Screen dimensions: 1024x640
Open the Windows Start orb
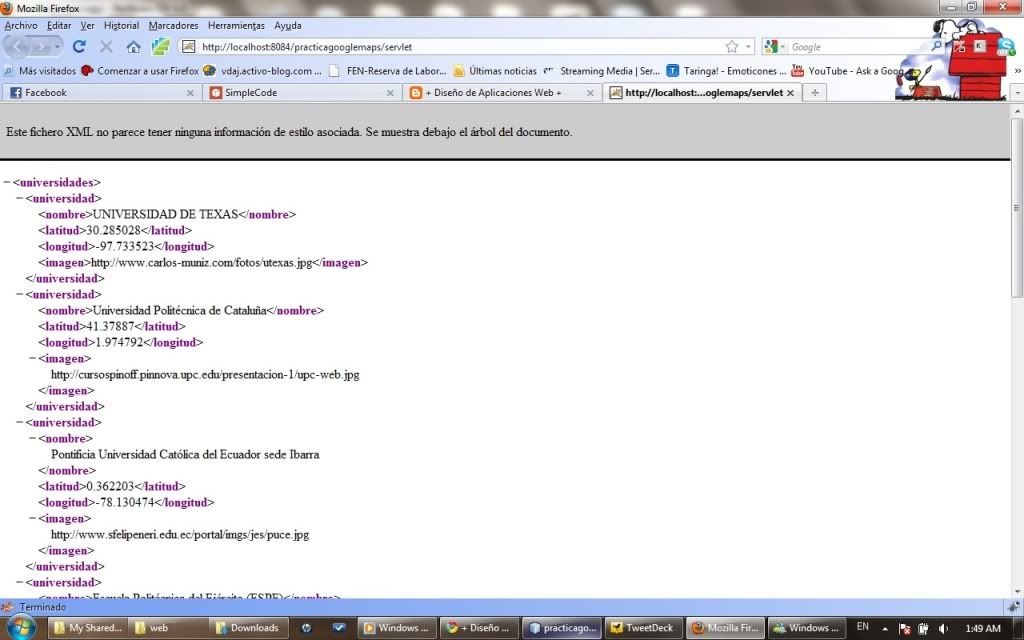[22, 627]
